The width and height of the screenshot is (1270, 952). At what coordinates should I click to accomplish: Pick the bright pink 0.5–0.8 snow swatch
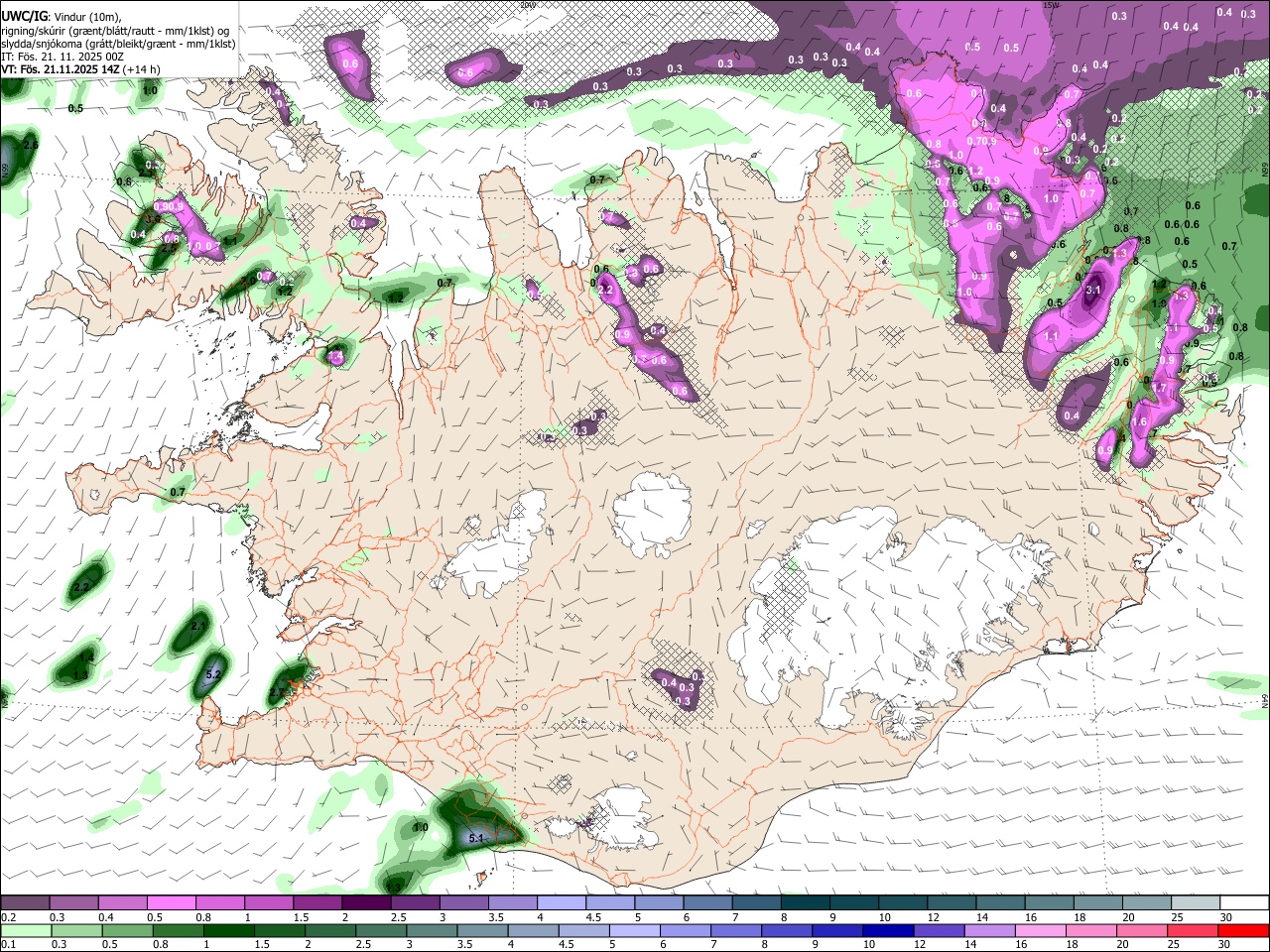tap(171, 903)
